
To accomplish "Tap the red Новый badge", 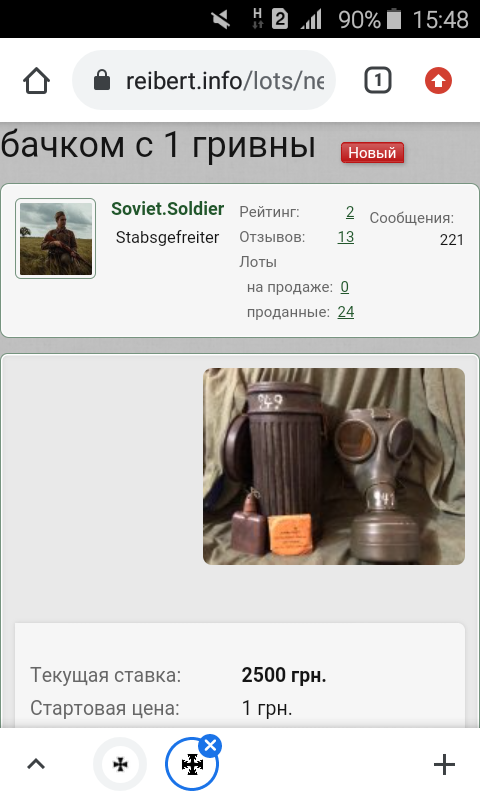I will click(372, 153).
